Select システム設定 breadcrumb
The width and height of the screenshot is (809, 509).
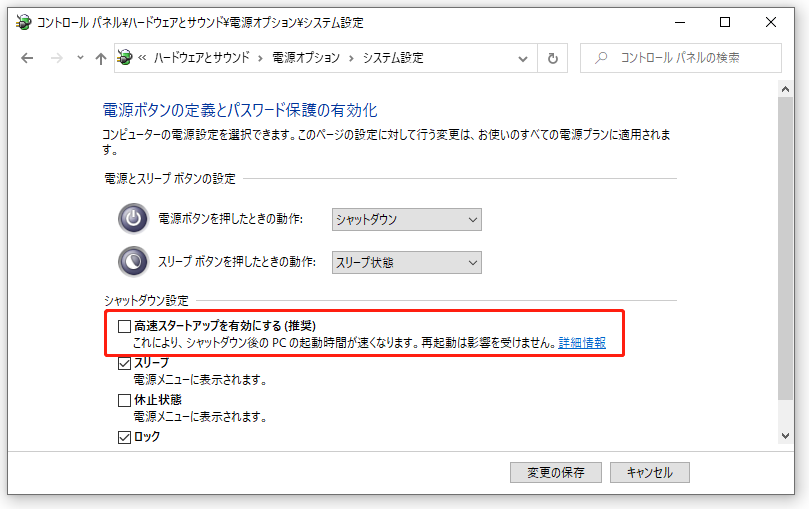pos(393,58)
